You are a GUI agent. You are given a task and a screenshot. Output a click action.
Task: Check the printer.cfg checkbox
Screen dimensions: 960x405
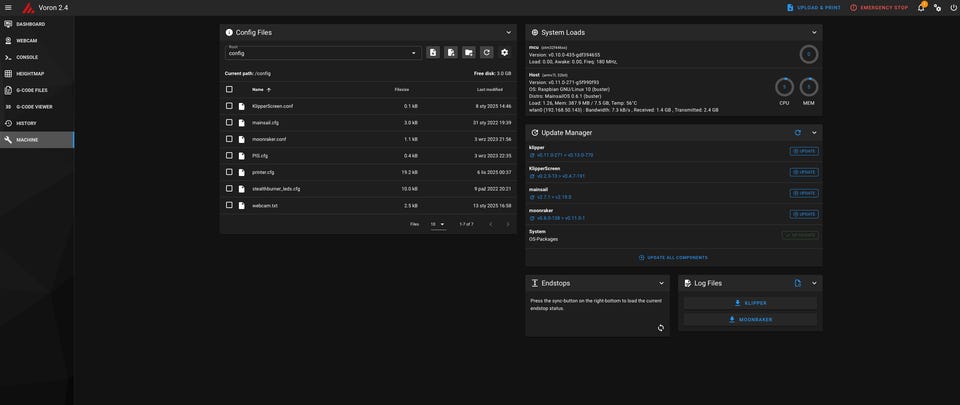229,172
